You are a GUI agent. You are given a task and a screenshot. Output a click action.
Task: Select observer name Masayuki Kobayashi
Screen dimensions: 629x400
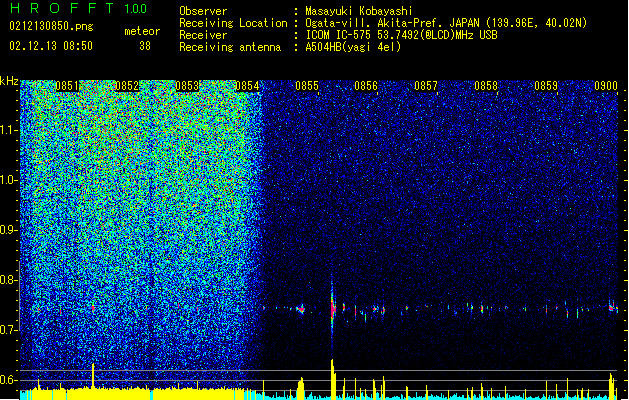pos(359,11)
